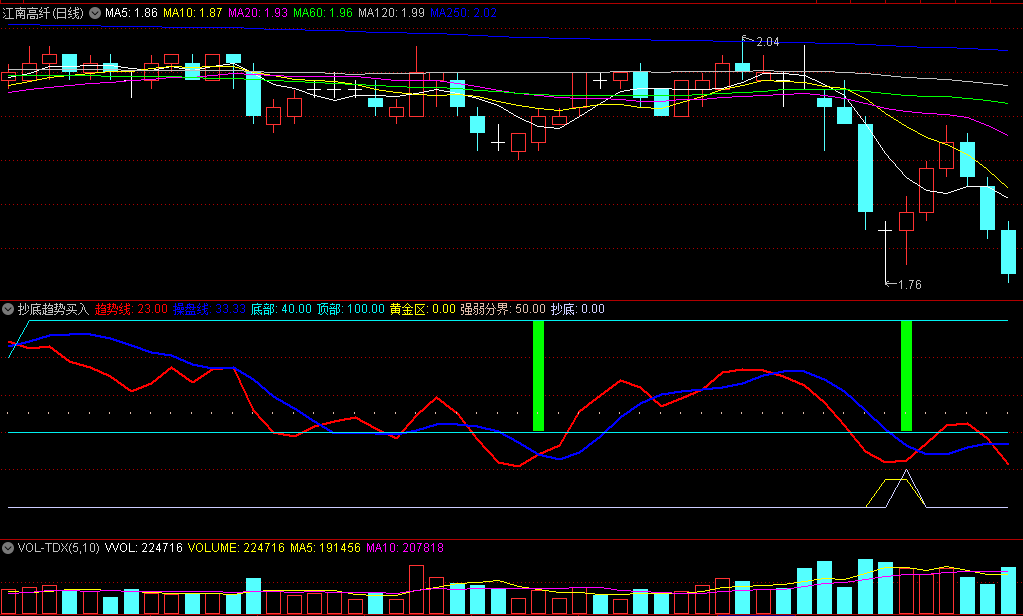Select the white MA5: 1.86 label
This screenshot has height=616, width=1023.
pyautogui.click(x=131, y=14)
